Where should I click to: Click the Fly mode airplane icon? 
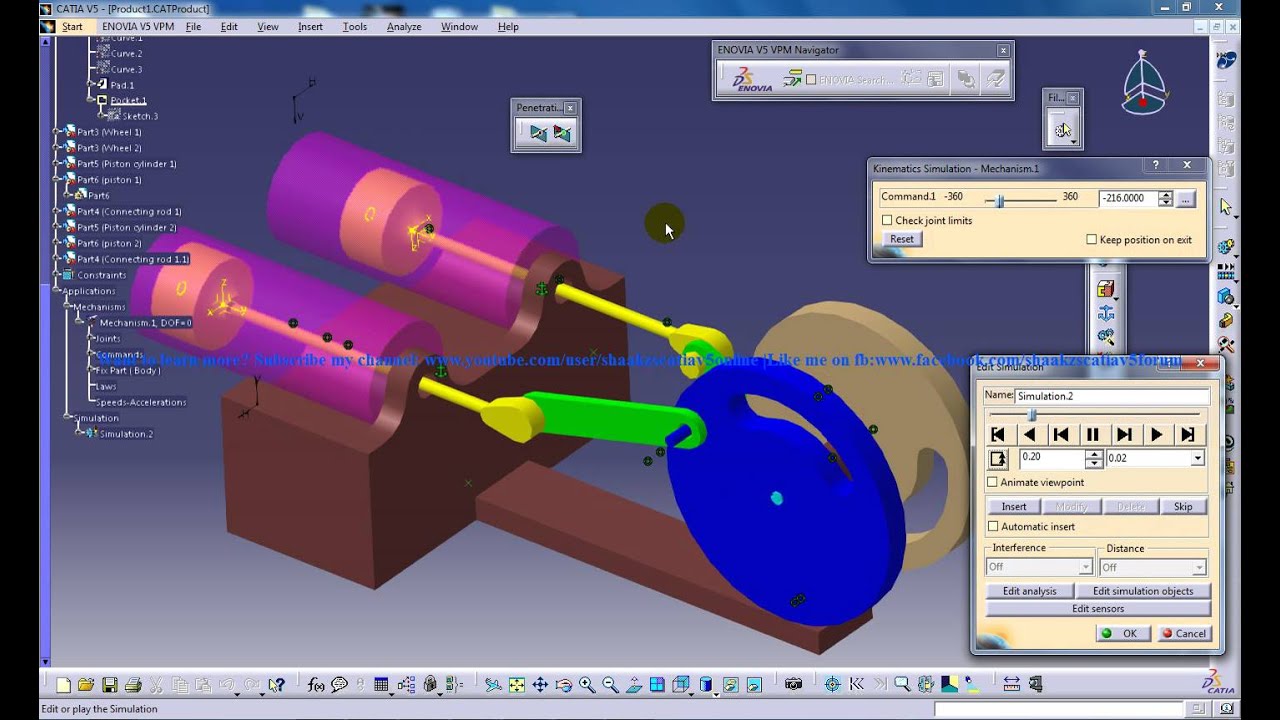click(x=493, y=685)
